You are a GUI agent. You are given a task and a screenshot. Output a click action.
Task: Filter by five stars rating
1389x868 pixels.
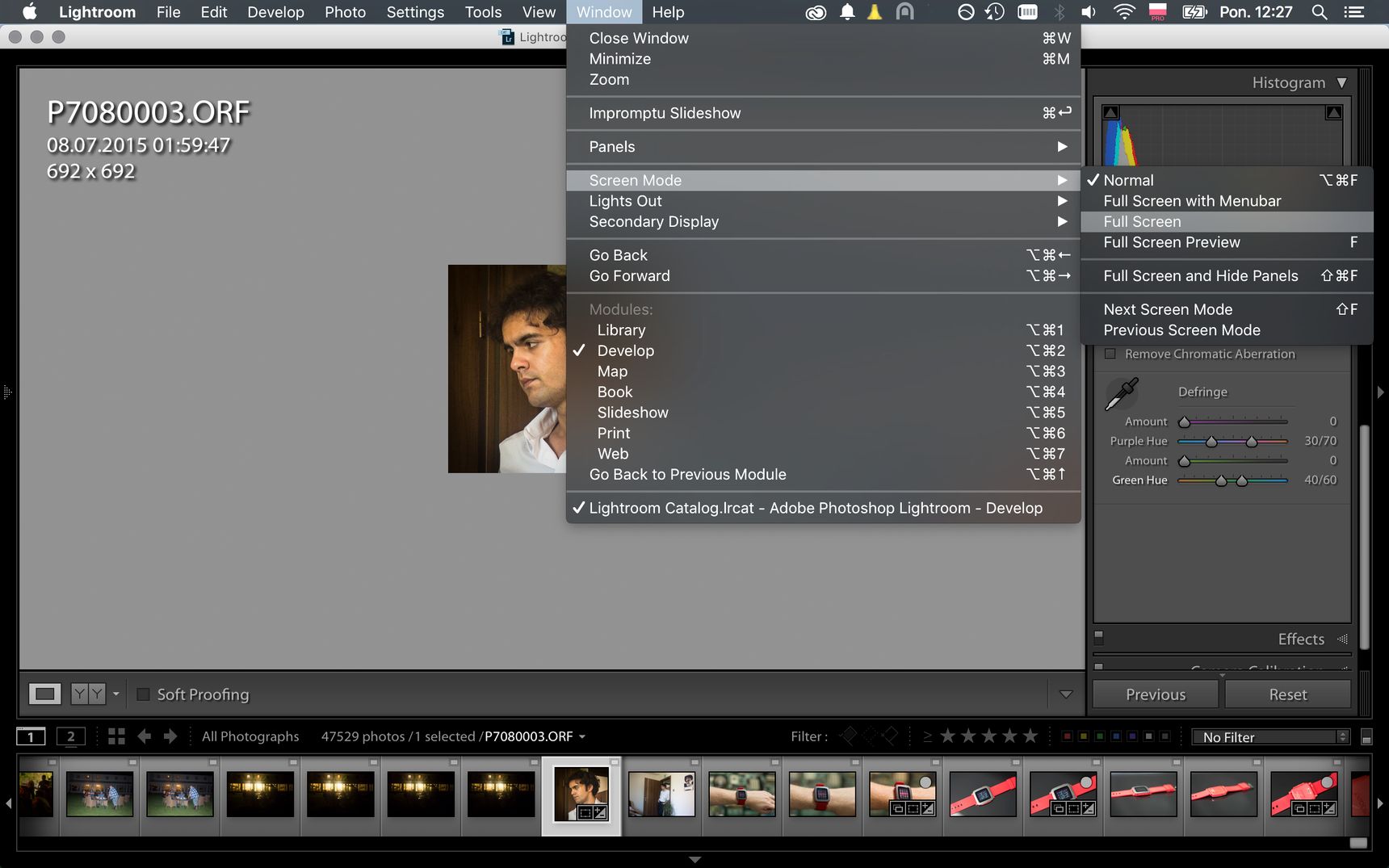(x=1030, y=736)
